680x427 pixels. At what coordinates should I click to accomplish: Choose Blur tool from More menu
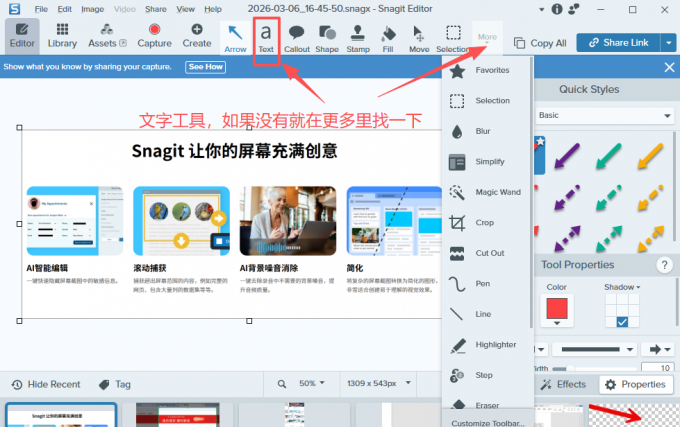coord(487,131)
